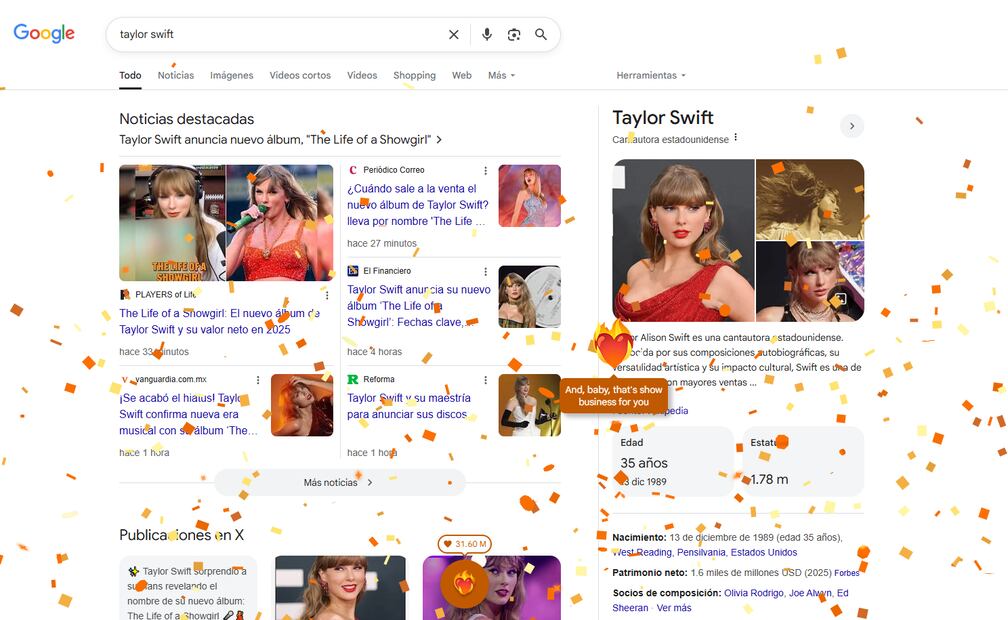The height and width of the screenshot is (620, 1008).
Task: Click the voice search microphone icon
Action: 487,34
